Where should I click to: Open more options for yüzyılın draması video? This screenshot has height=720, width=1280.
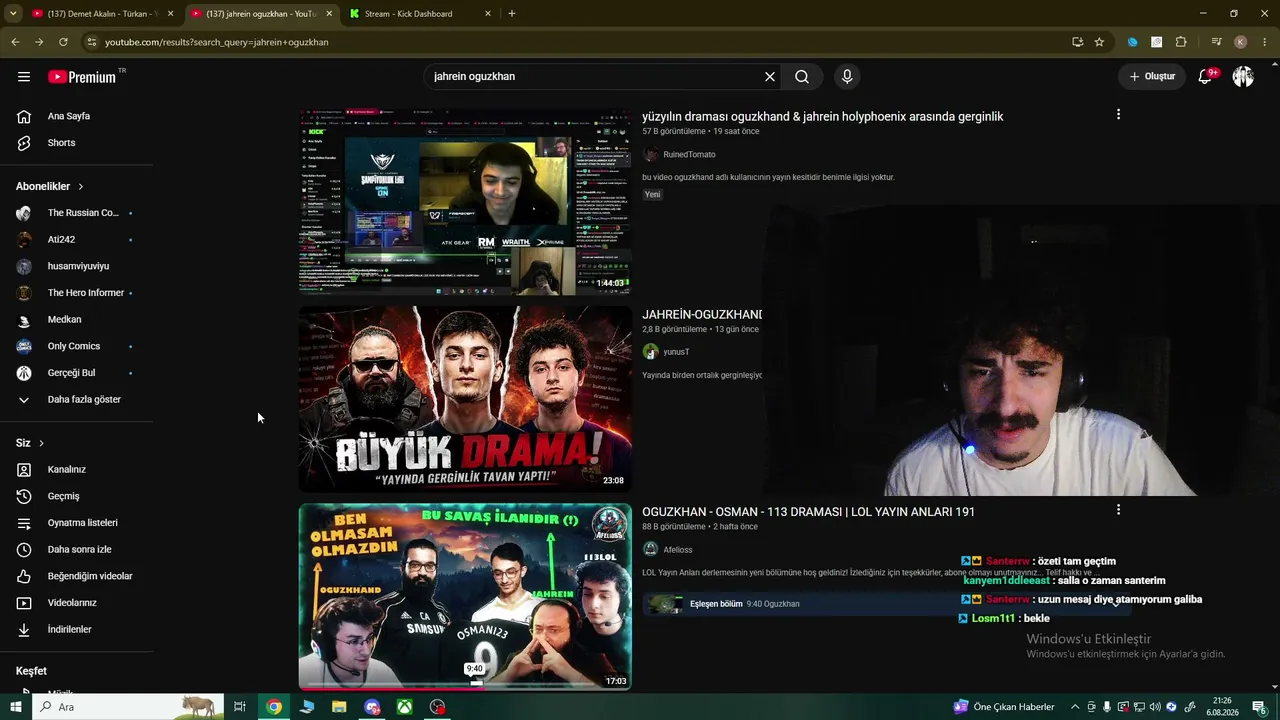click(1118, 115)
